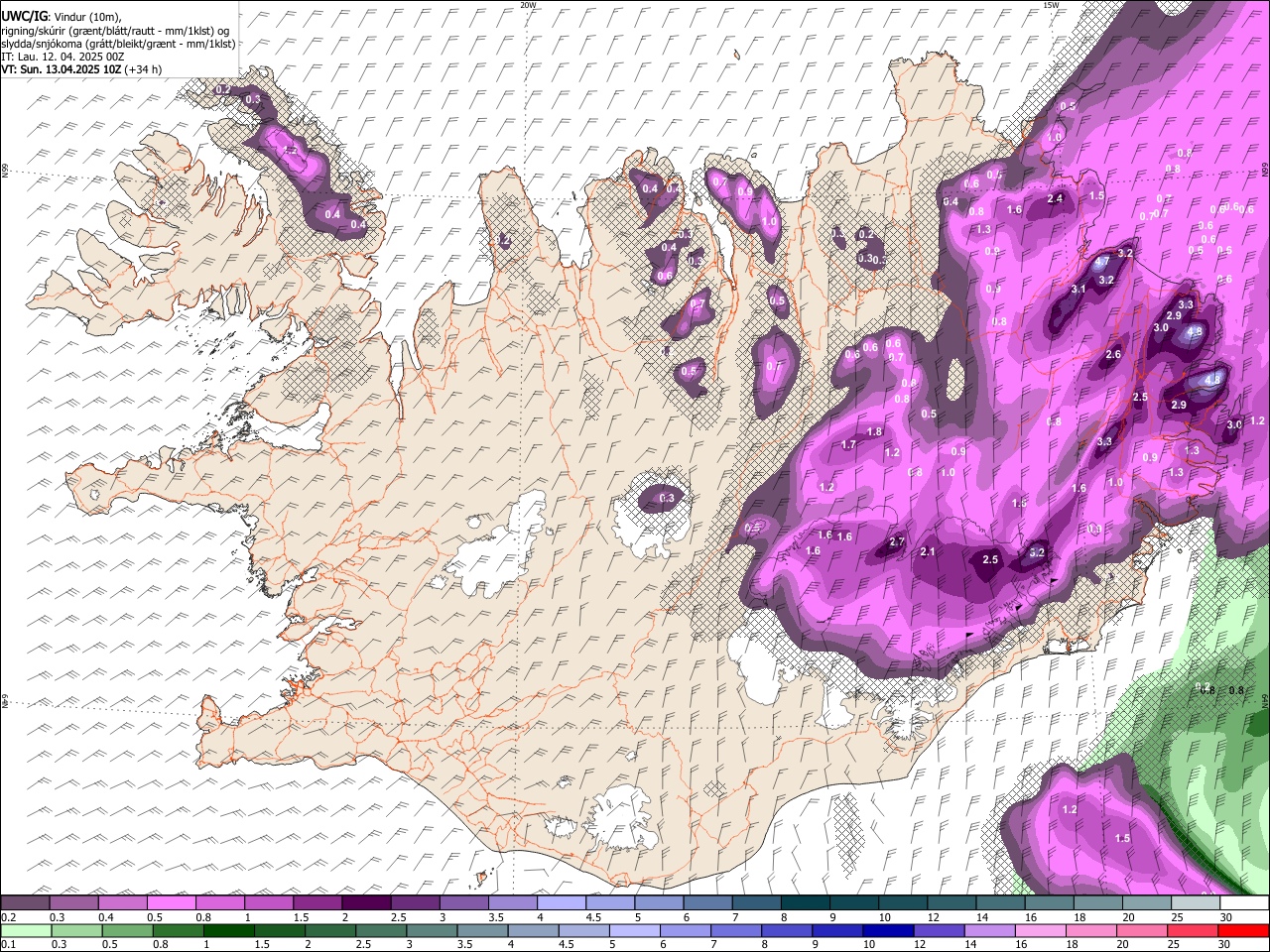The height and width of the screenshot is (952, 1270).
Task: Pick the dark green 1 swatch in rain legend
Action: point(229,930)
